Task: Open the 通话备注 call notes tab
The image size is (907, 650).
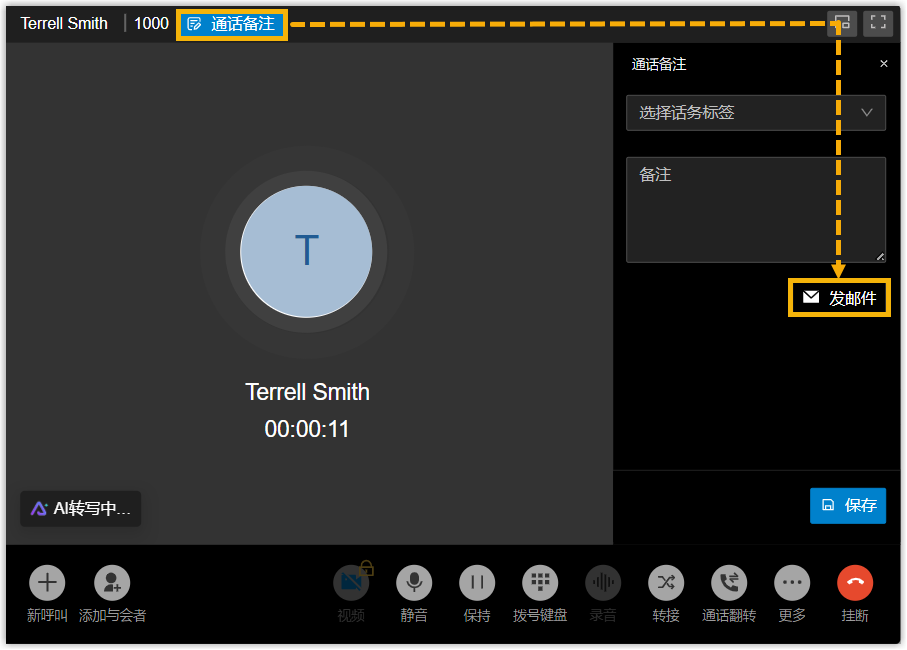Action: point(232,24)
